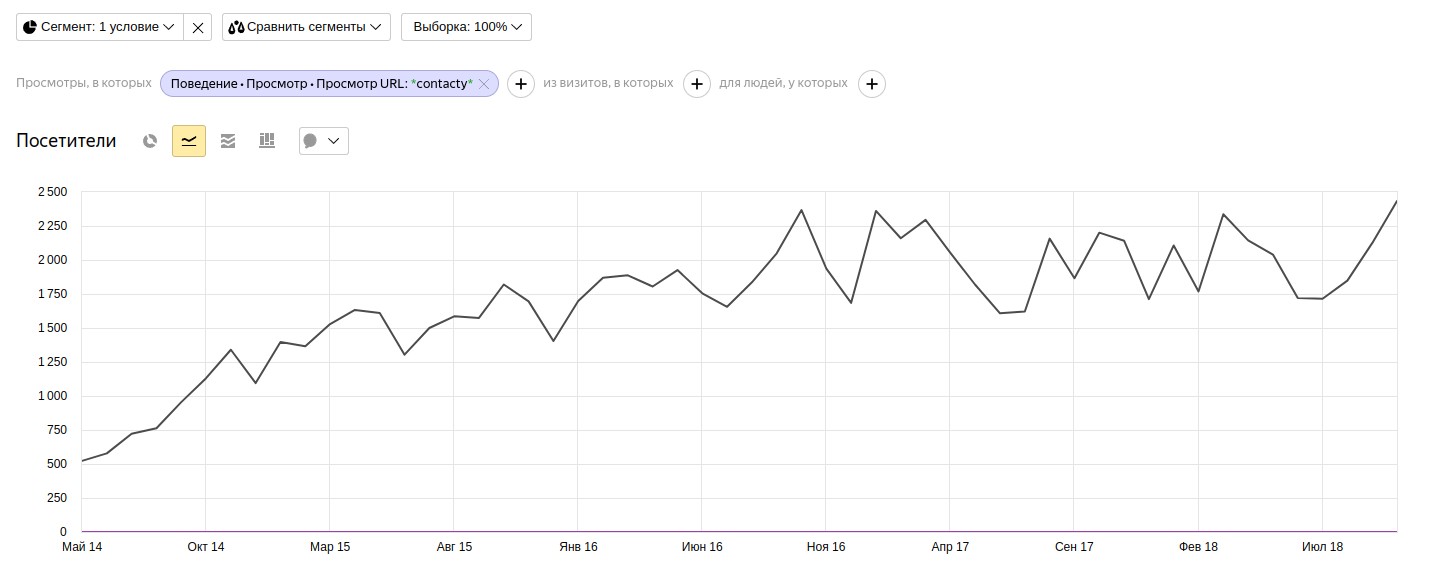1432x588 pixels.
Task: Switch to the pie chart view
Action: click(x=150, y=141)
